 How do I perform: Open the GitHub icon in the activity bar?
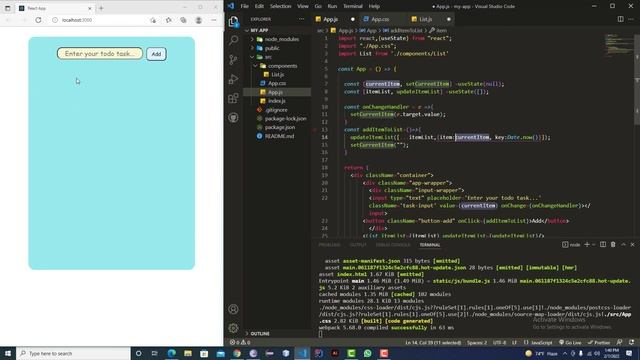[x=233, y=118]
